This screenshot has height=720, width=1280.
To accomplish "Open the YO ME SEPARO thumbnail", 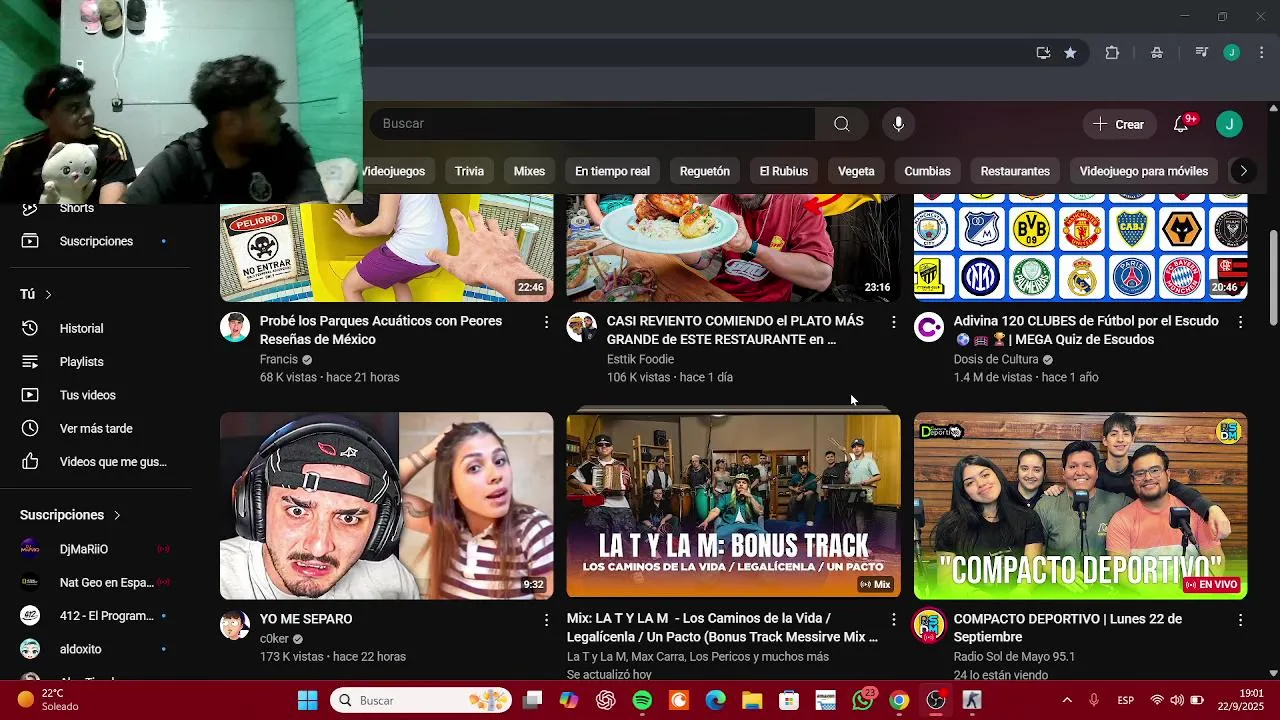I will point(387,506).
